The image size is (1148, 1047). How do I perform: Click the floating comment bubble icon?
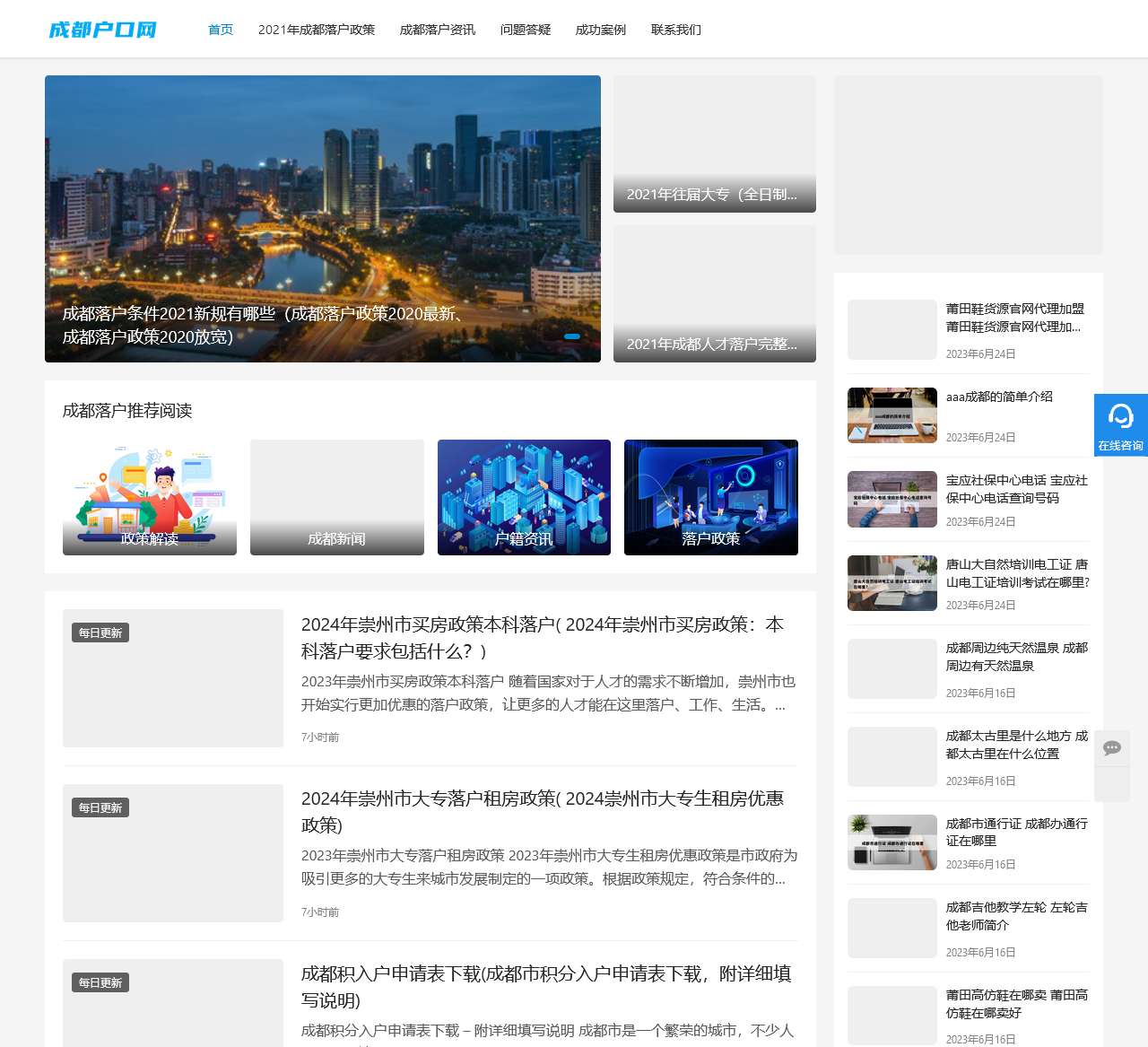point(1112,747)
